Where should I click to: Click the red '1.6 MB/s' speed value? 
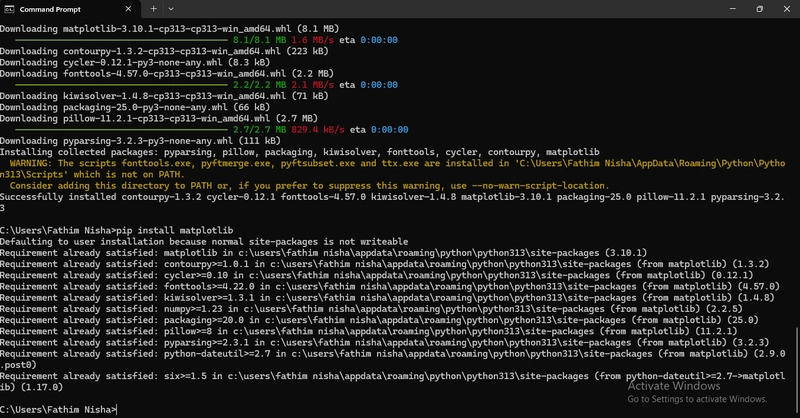312,40
